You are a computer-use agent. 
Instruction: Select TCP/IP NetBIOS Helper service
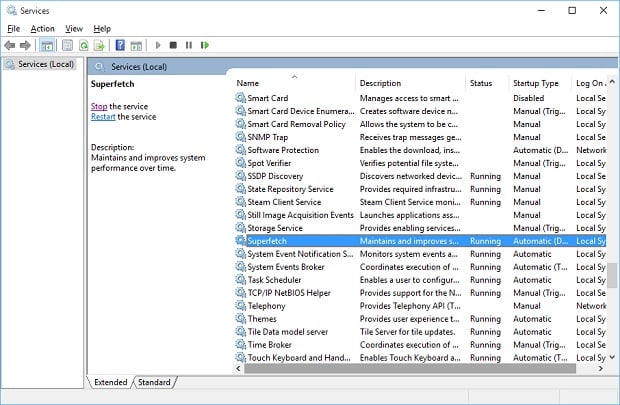click(x=289, y=293)
